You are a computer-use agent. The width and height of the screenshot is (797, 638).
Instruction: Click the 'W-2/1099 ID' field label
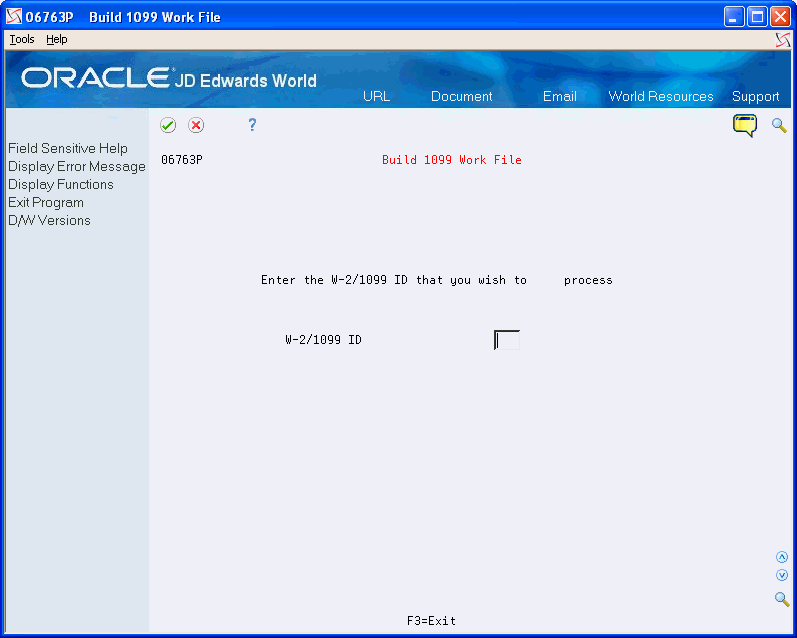pos(323,340)
